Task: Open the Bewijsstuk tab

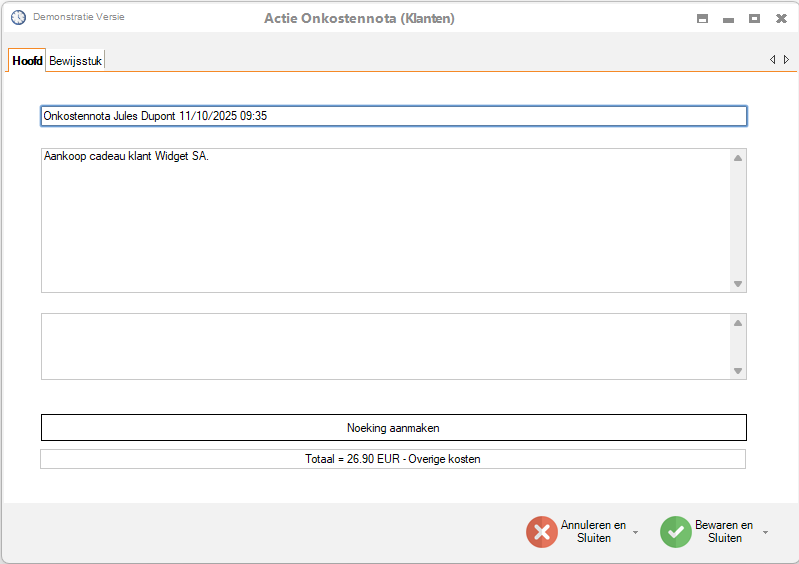Action: coord(76,61)
